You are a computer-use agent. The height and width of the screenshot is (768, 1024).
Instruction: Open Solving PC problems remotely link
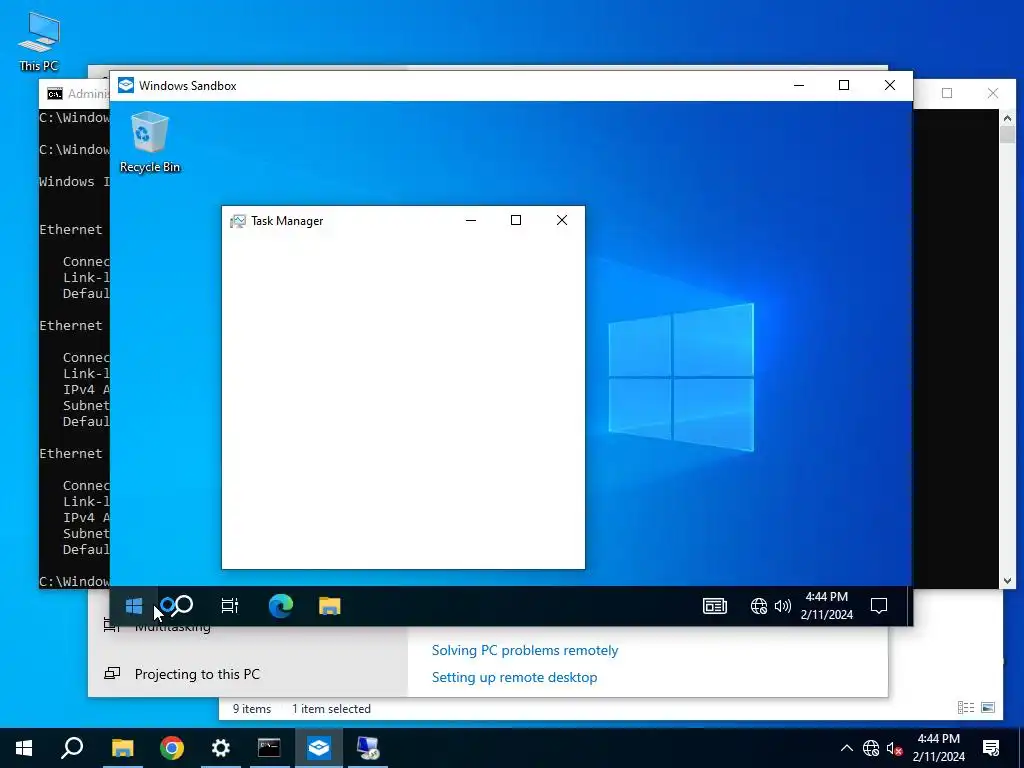[525, 650]
